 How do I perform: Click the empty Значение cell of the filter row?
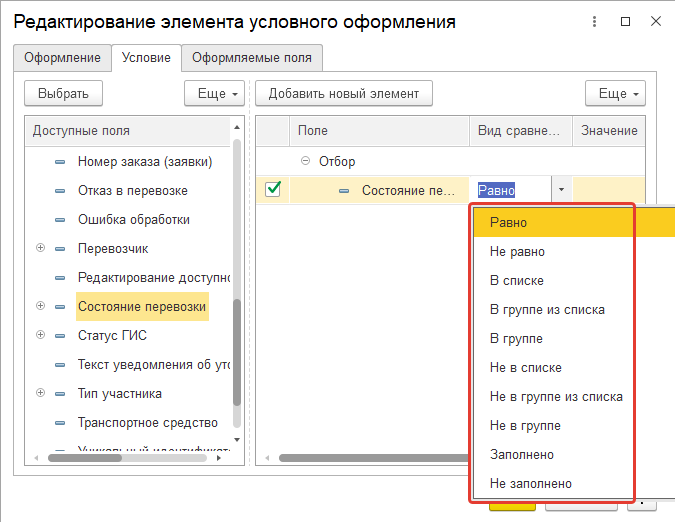609,190
